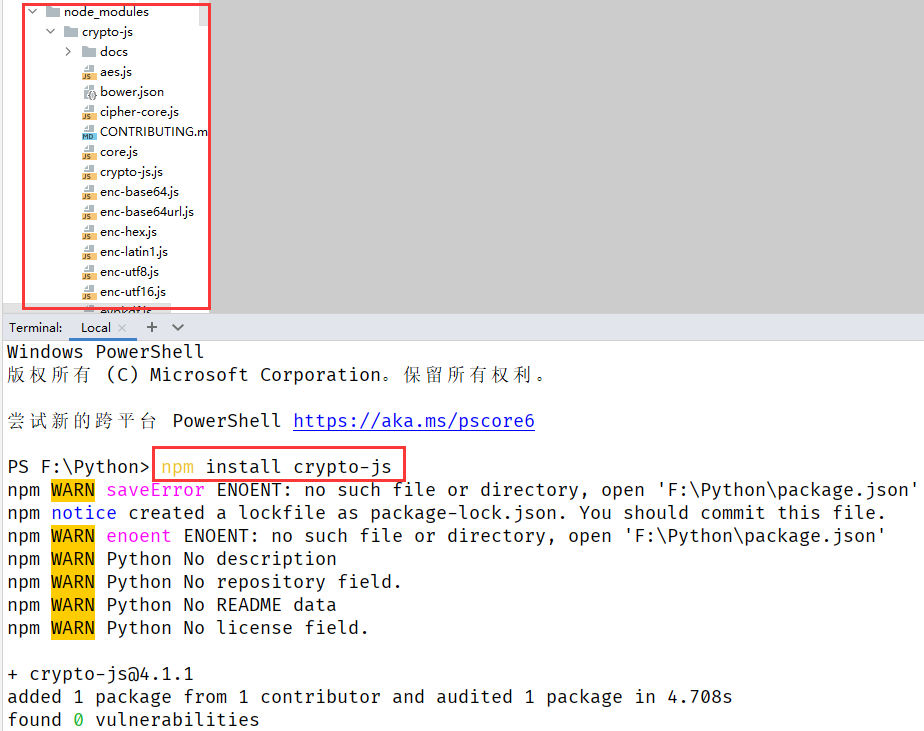Click the enc-hex.js file icon

pos(89,232)
